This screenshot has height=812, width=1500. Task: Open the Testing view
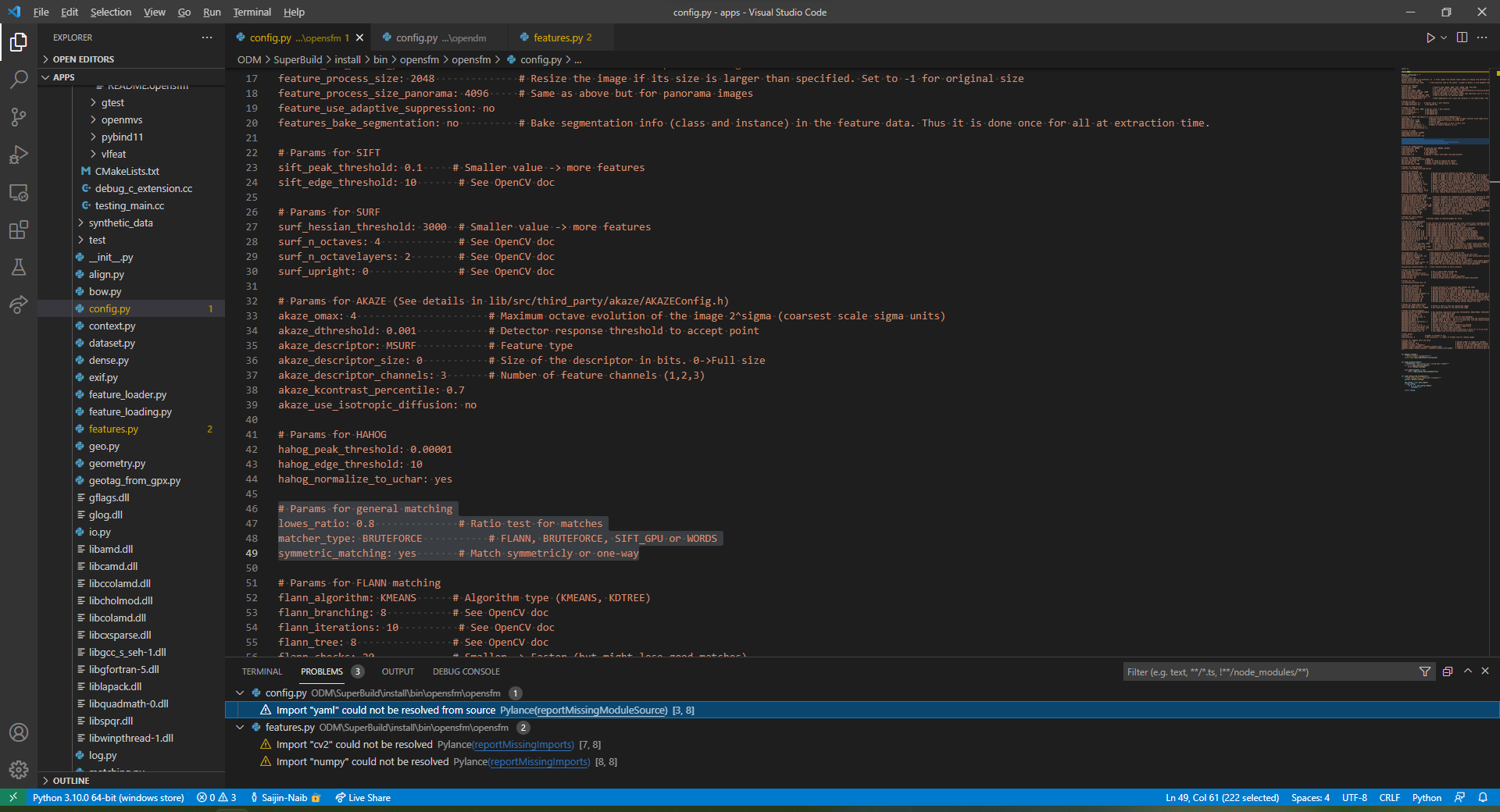19,268
